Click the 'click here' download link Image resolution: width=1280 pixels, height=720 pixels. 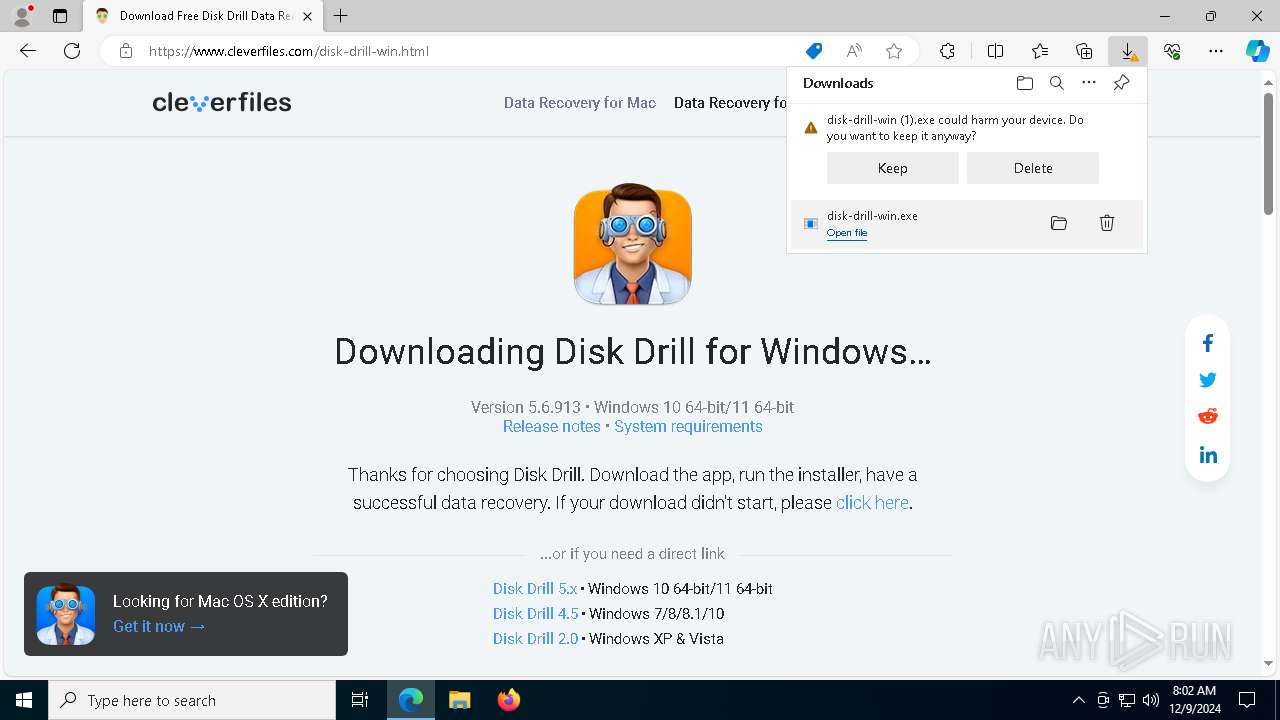[x=872, y=502]
